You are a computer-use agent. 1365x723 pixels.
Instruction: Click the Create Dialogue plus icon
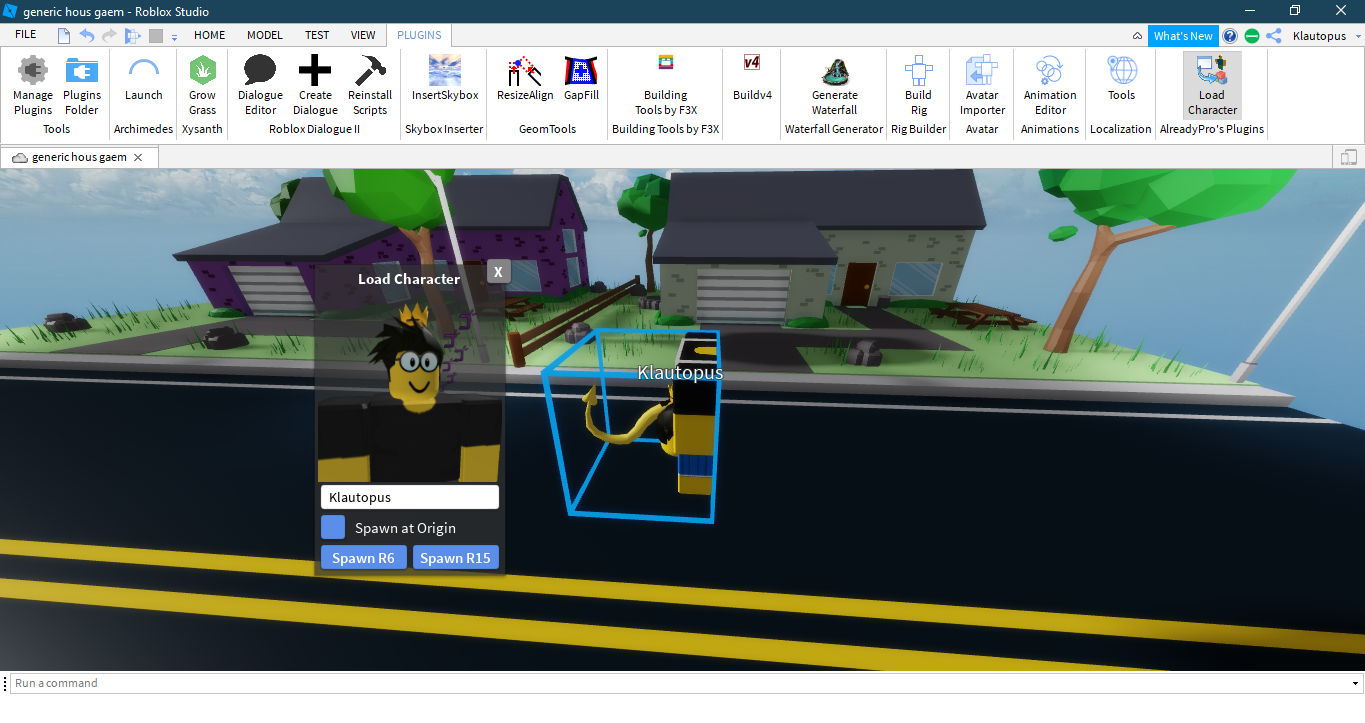point(315,71)
